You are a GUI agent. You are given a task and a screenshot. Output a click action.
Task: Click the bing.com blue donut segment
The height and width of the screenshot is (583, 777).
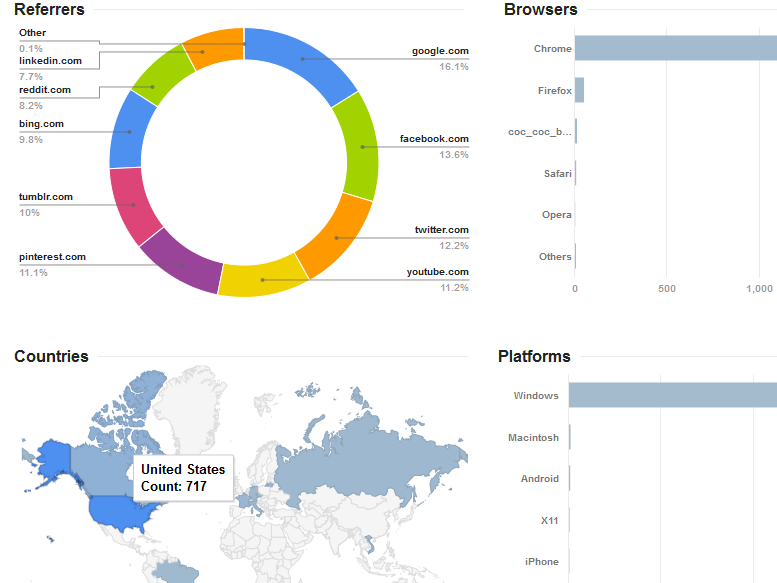point(129,132)
